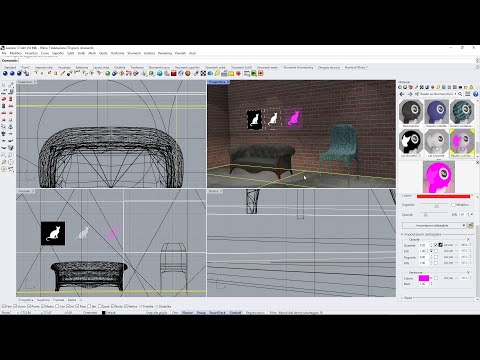Toggle the Vicino osnap checkbox
This screenshot has width=480, height=360.
click(x=15, y=306)
